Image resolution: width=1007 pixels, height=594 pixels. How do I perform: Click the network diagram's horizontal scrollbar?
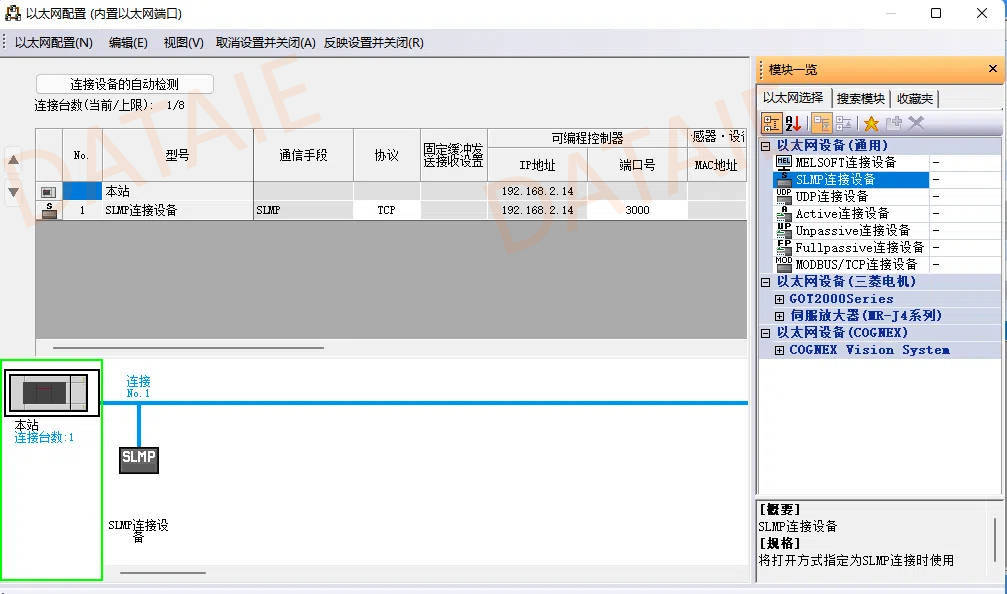(163, 573)
